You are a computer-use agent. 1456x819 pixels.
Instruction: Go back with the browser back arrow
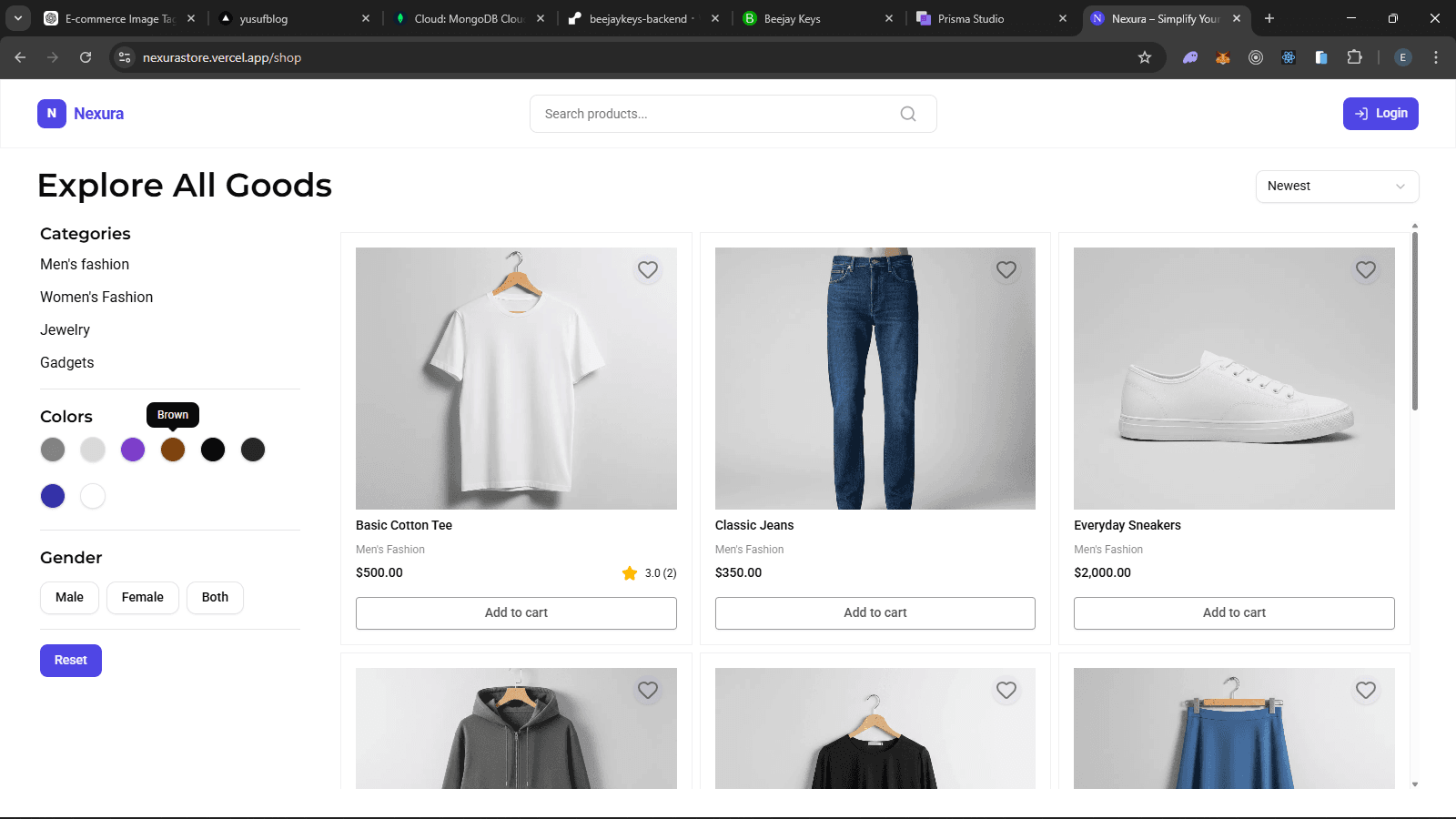click(x=20, y=57)
